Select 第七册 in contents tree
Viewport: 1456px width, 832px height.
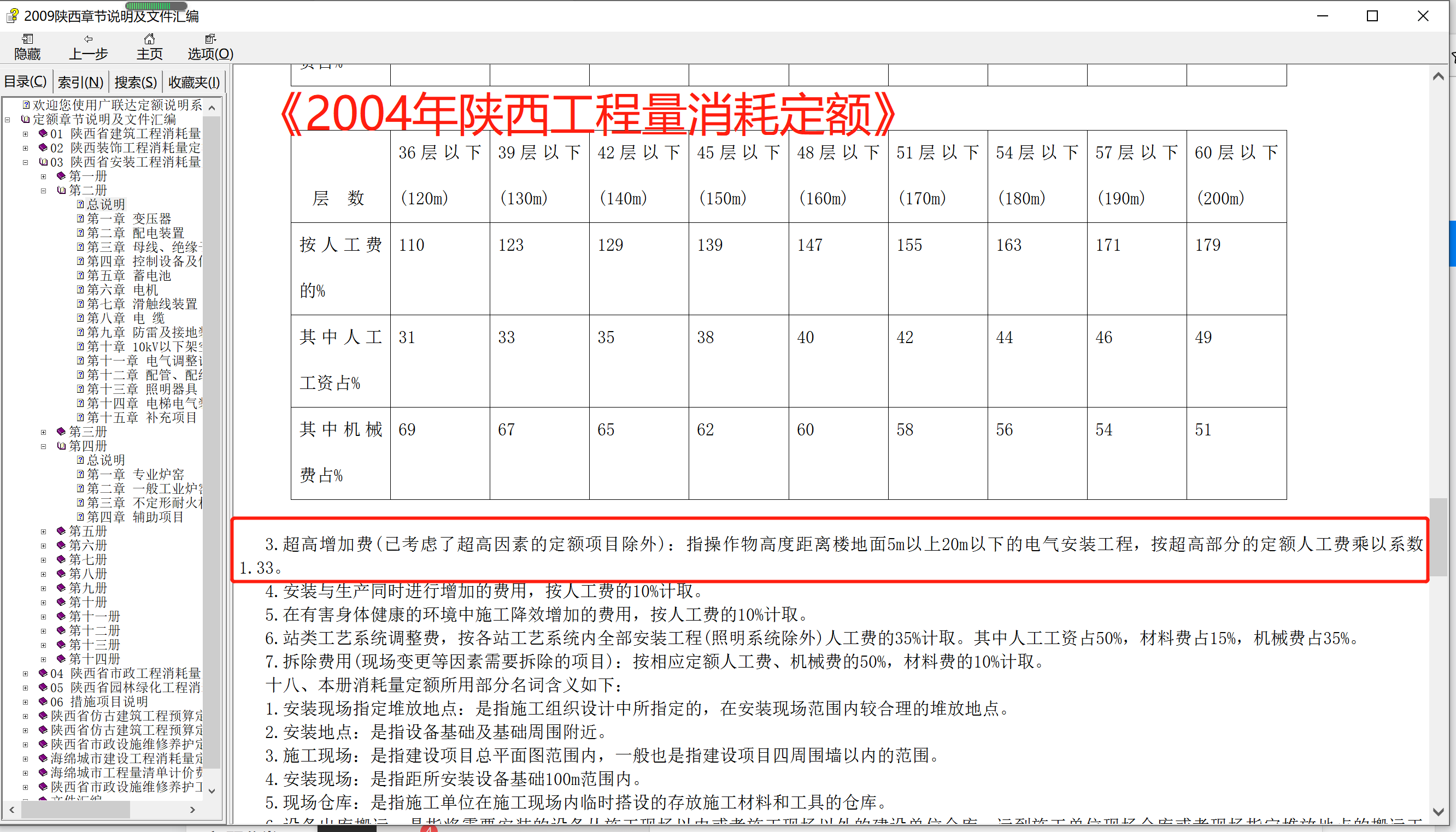coord(88,559)
